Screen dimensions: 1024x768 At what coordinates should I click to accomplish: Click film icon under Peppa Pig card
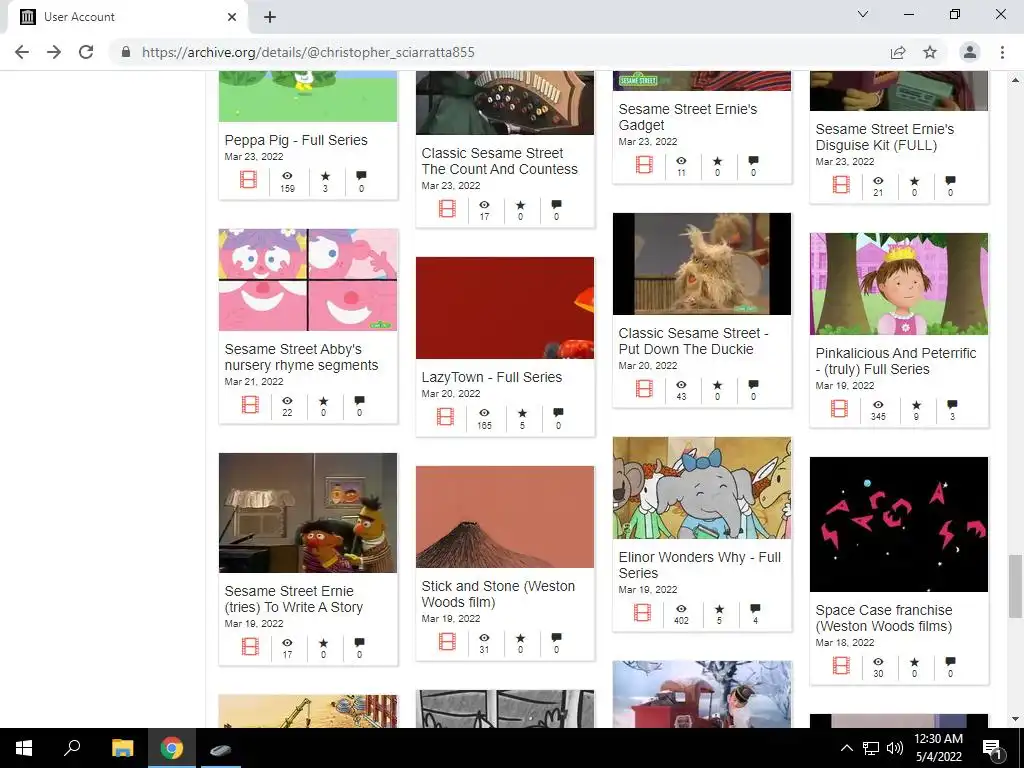[249, 179]
